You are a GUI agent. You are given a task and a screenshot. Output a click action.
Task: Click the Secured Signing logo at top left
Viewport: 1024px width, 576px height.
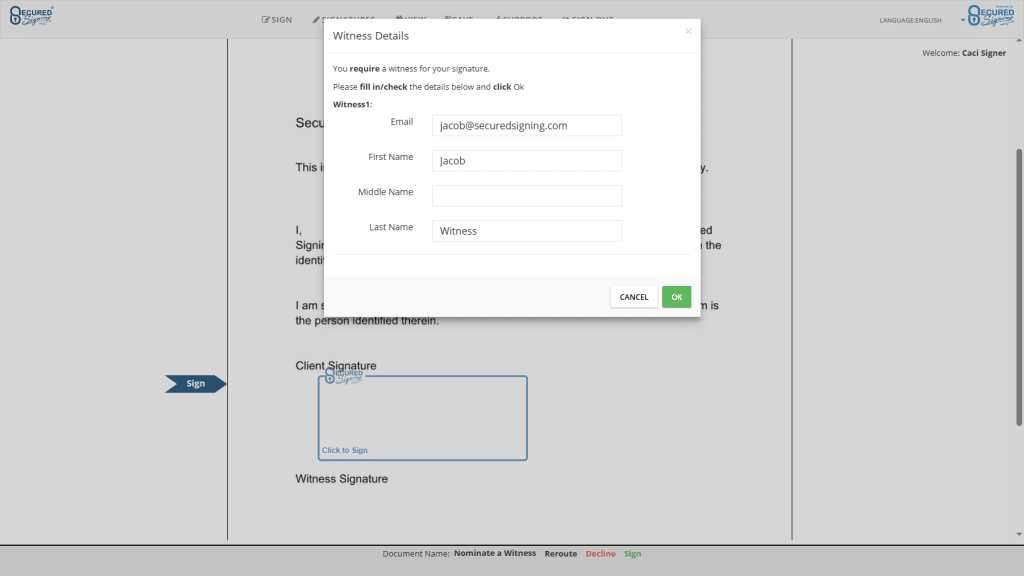pos(30,17)
